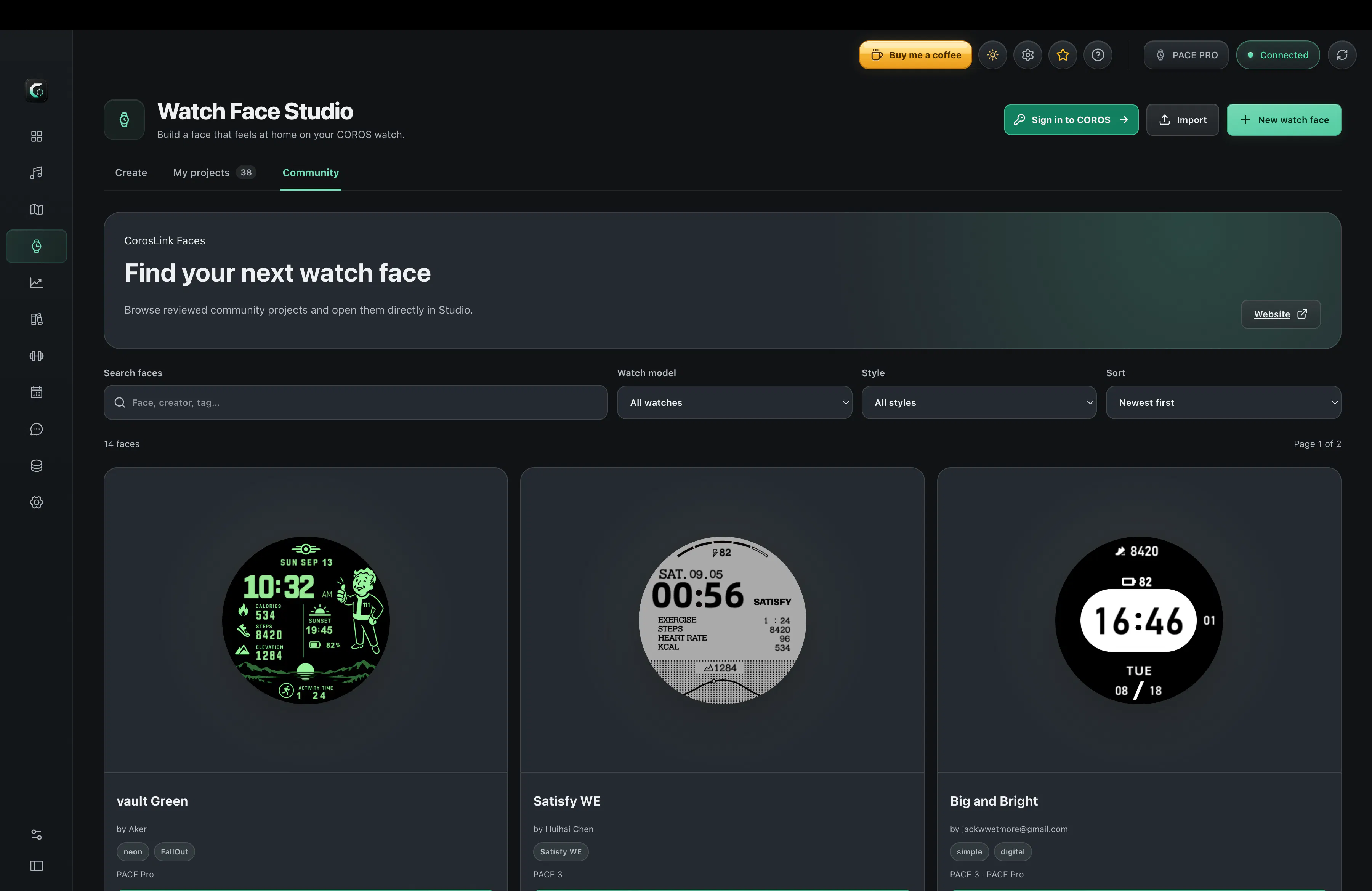Open the Watch model dropdown
This screenshot has width=1372, height=891.
point(734,402)
